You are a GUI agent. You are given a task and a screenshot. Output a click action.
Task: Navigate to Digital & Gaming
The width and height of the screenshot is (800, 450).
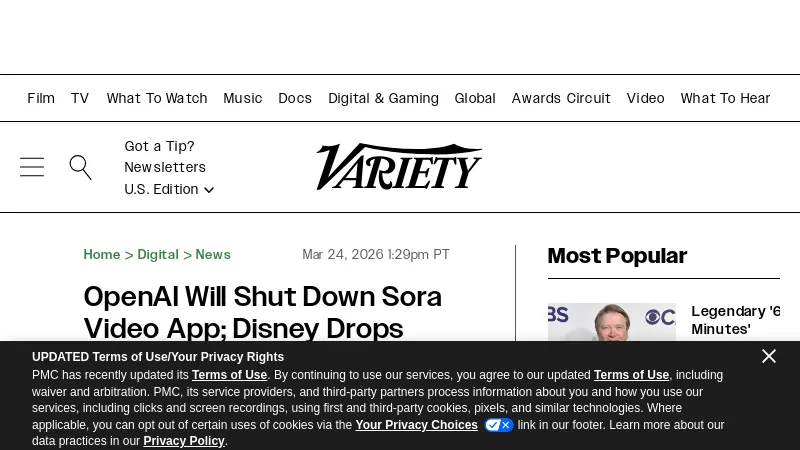(x=383, y=98)
